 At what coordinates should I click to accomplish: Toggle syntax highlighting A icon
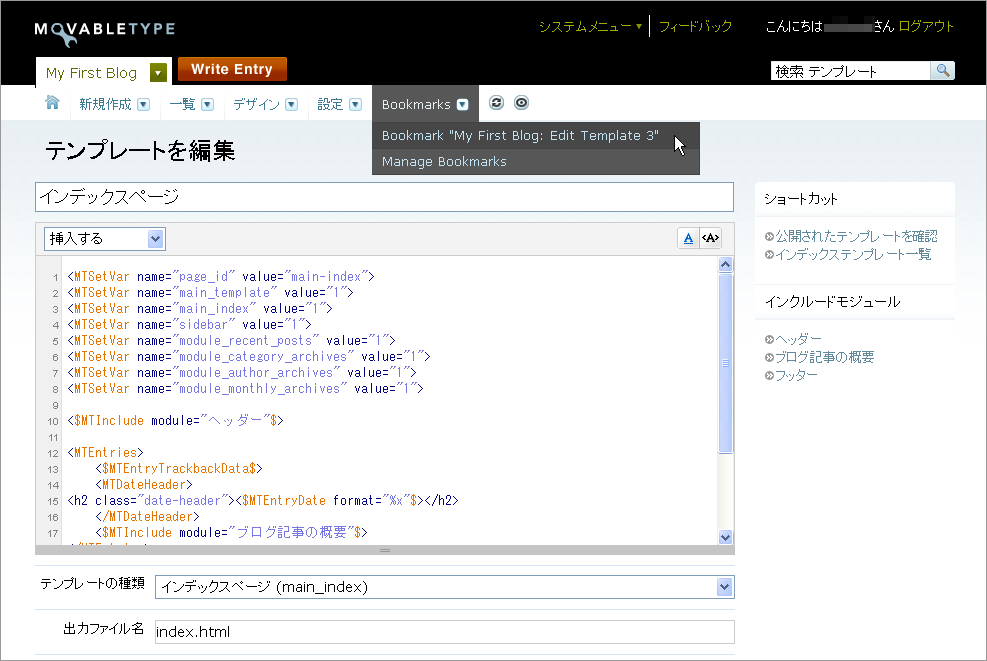point(688,238)
